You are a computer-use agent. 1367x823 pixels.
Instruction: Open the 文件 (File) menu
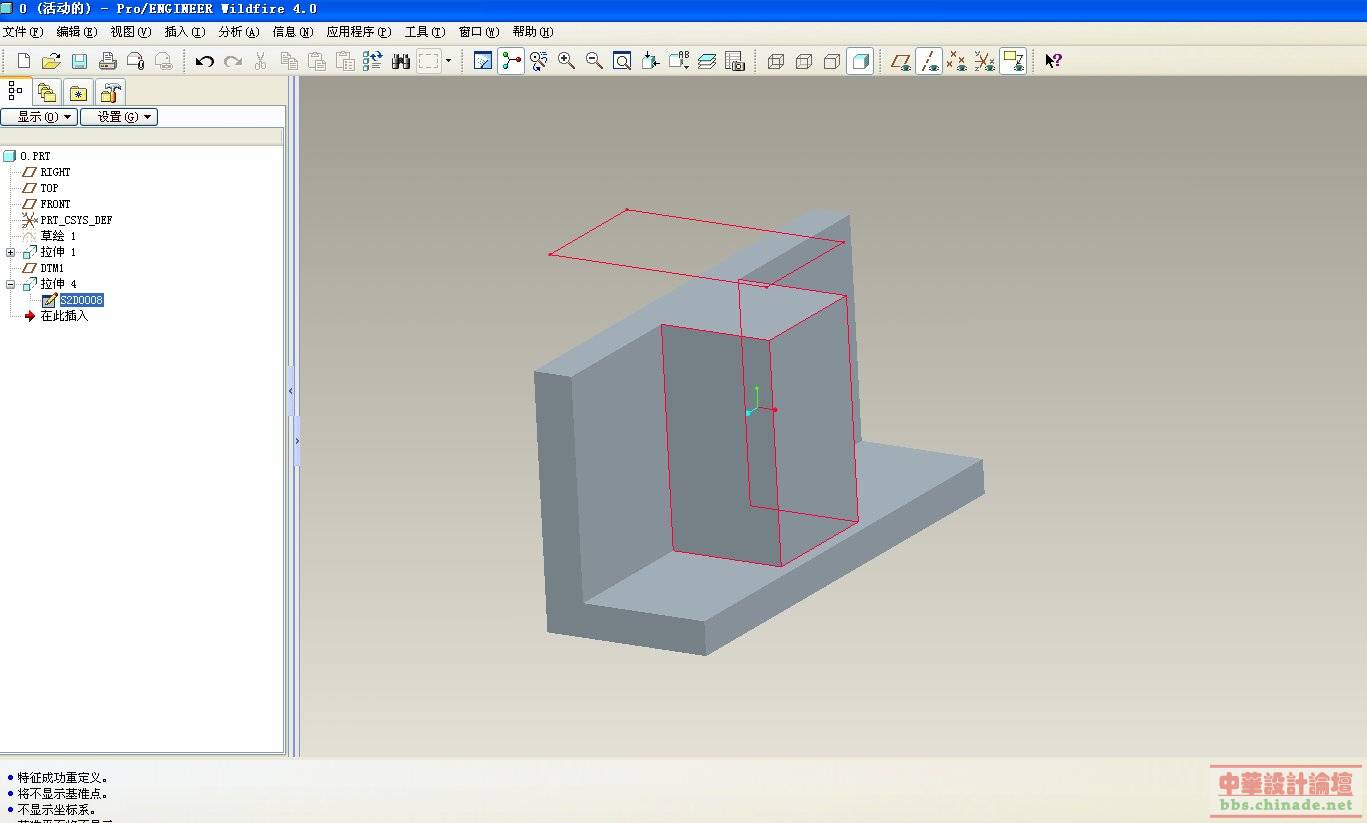coord(23,32)
